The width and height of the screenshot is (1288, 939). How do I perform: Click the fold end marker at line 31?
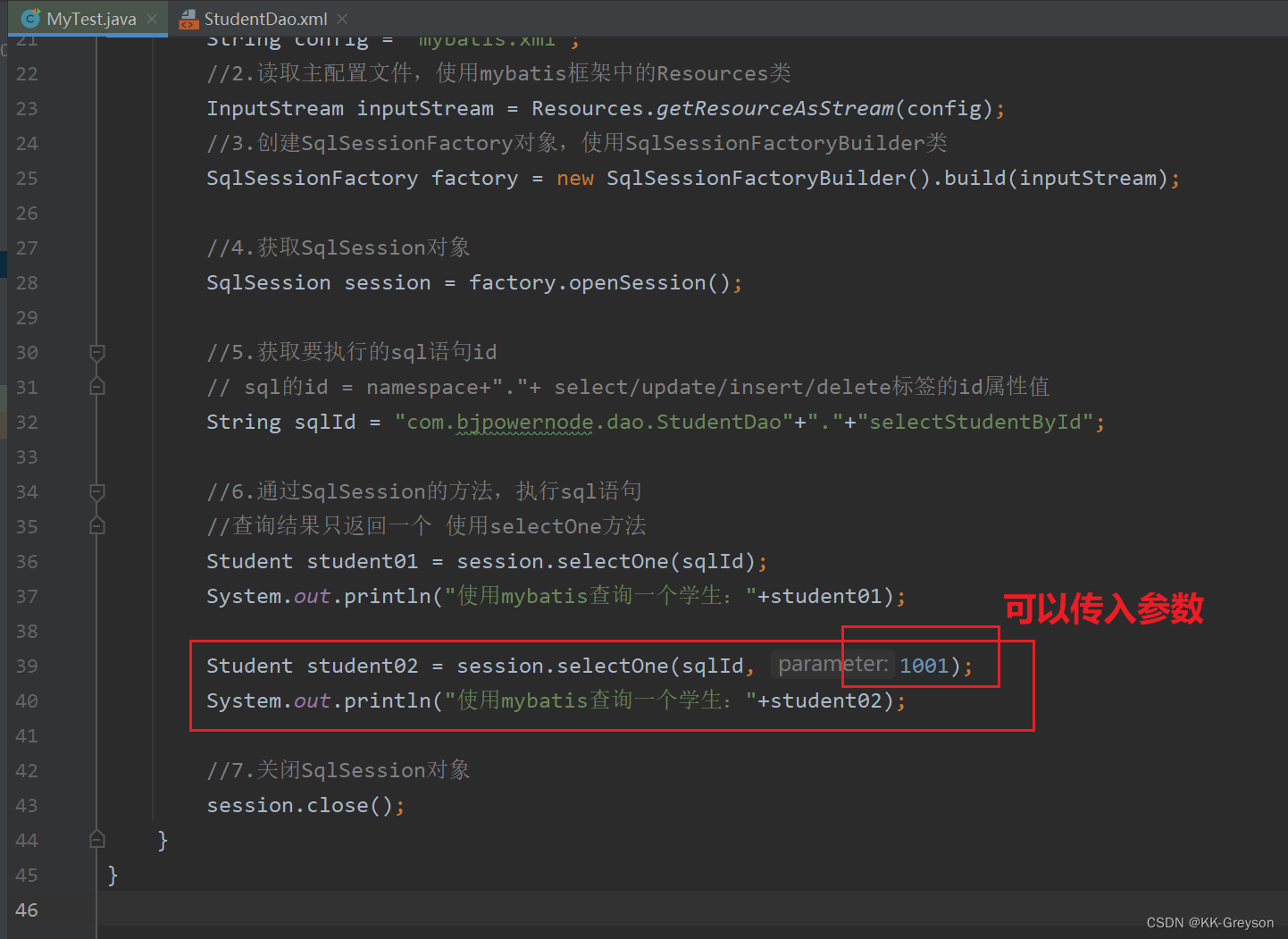point(97,387)
